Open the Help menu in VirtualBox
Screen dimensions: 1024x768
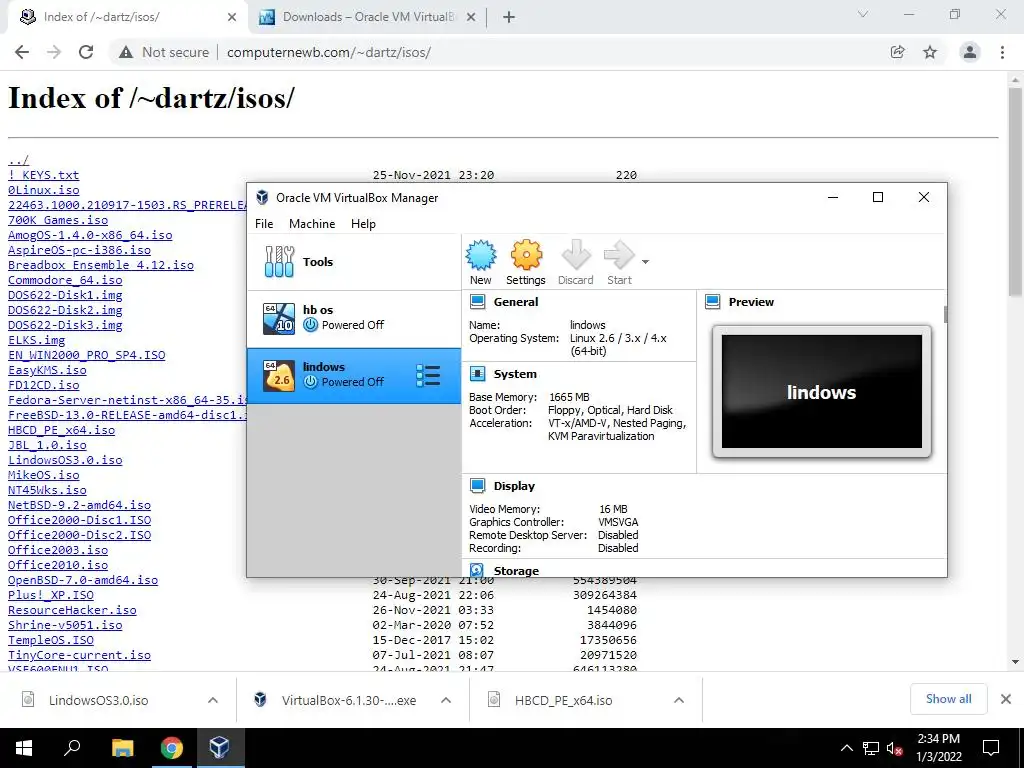(363, 223)
